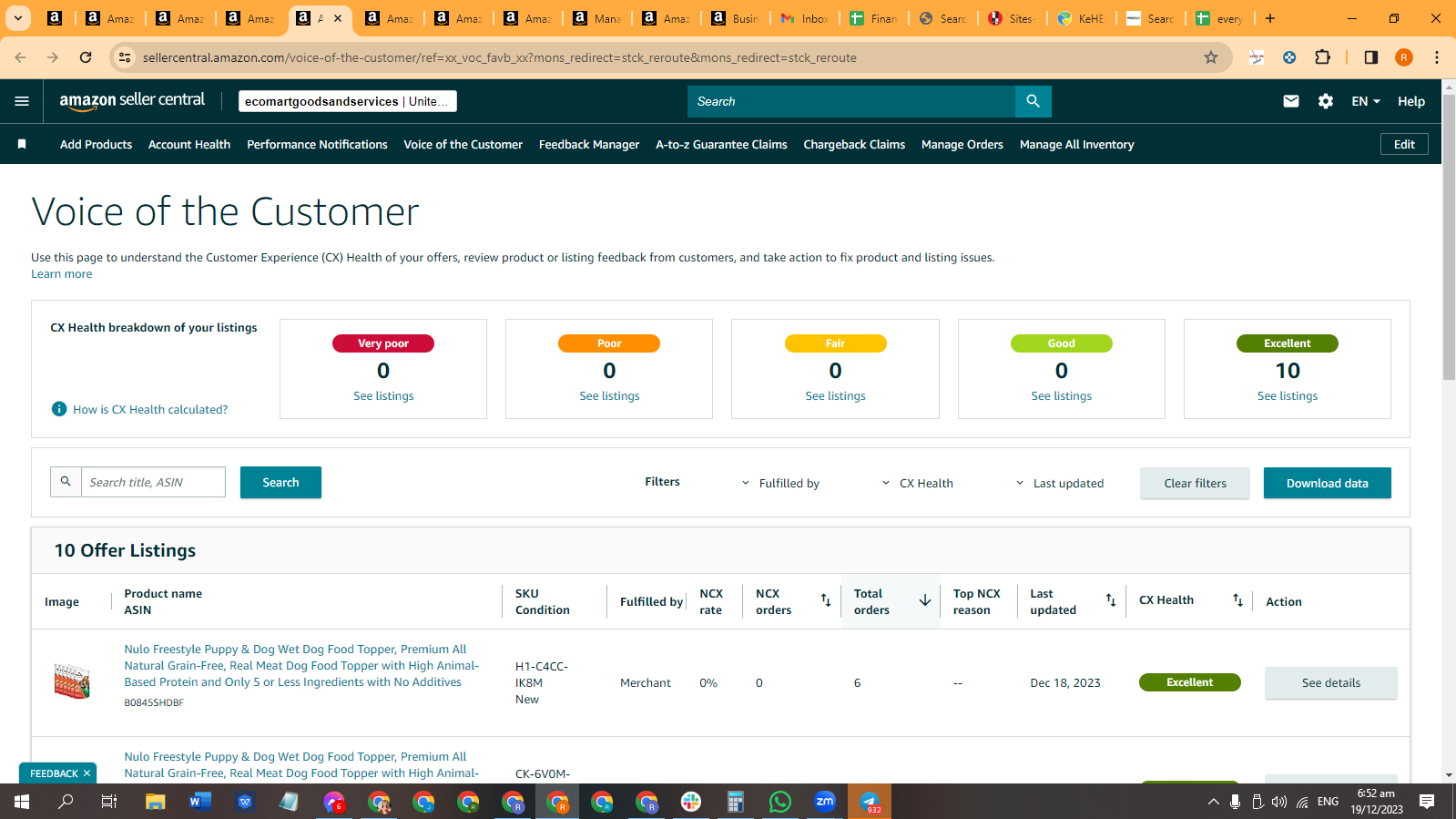Click the Clear filters button

point(1195,484)
